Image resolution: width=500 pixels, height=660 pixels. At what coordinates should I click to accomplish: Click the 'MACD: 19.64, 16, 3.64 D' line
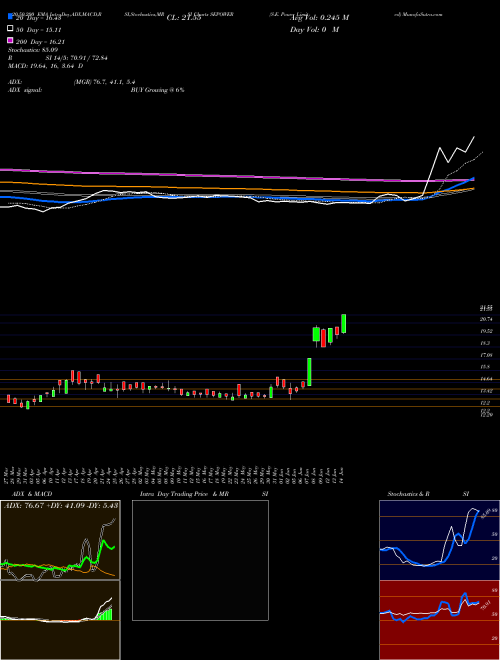(x=45, y=66)
